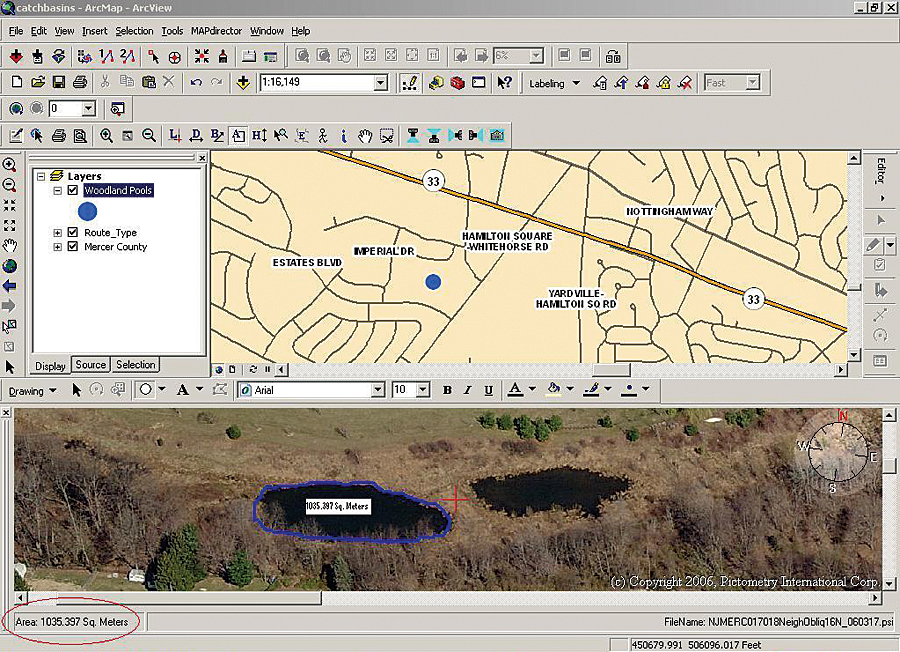The image size is (900, 652).
Task: Open the Help menu
Action: click(x=300, y=31)
